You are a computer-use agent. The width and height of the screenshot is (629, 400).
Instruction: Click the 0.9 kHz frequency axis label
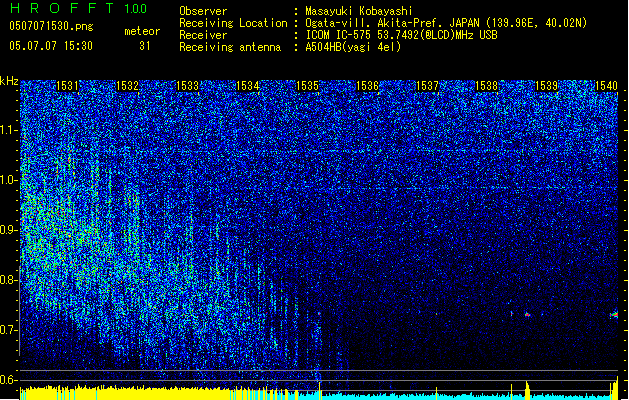pos(9,230)
